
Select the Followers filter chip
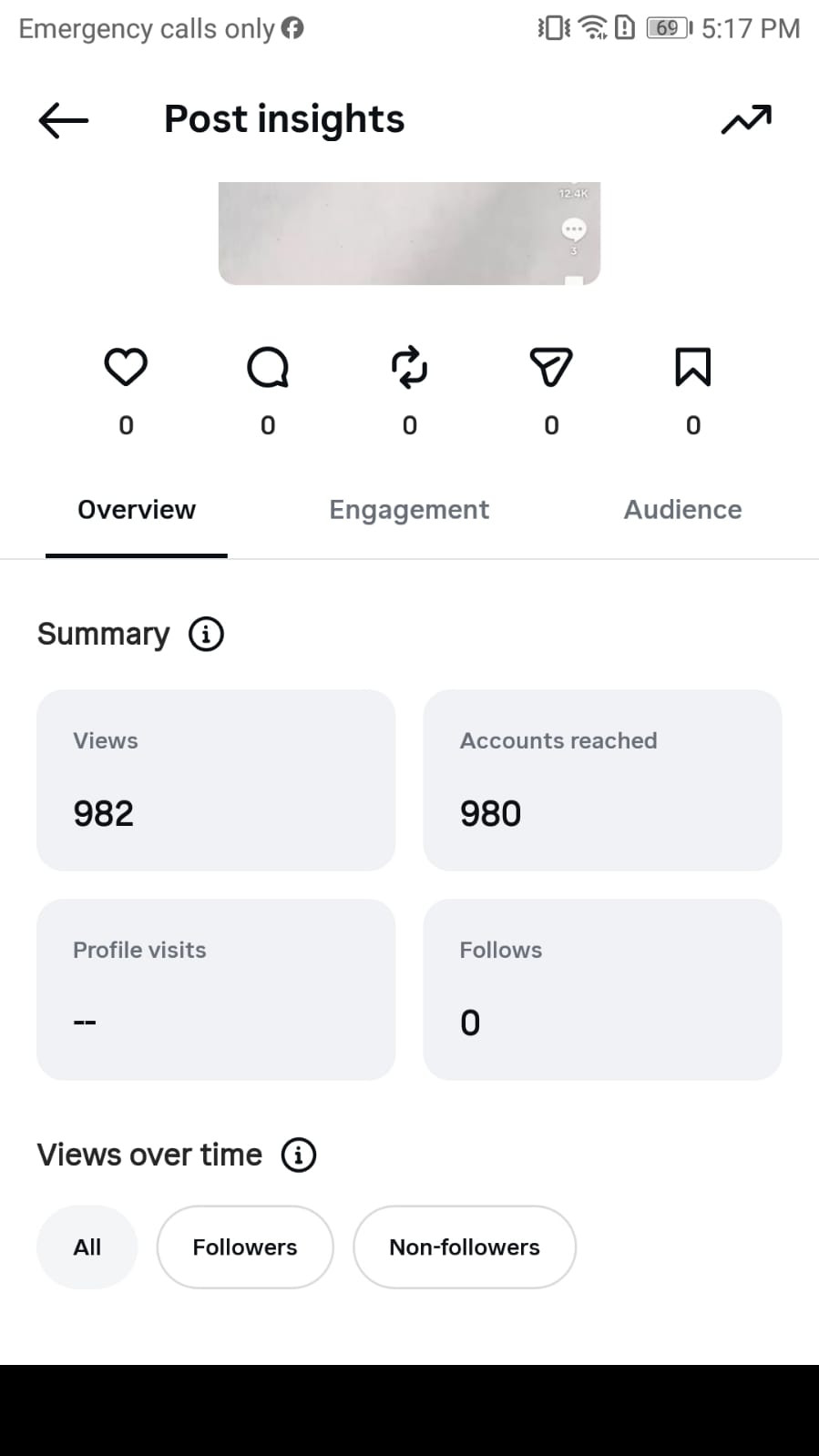245,1247
